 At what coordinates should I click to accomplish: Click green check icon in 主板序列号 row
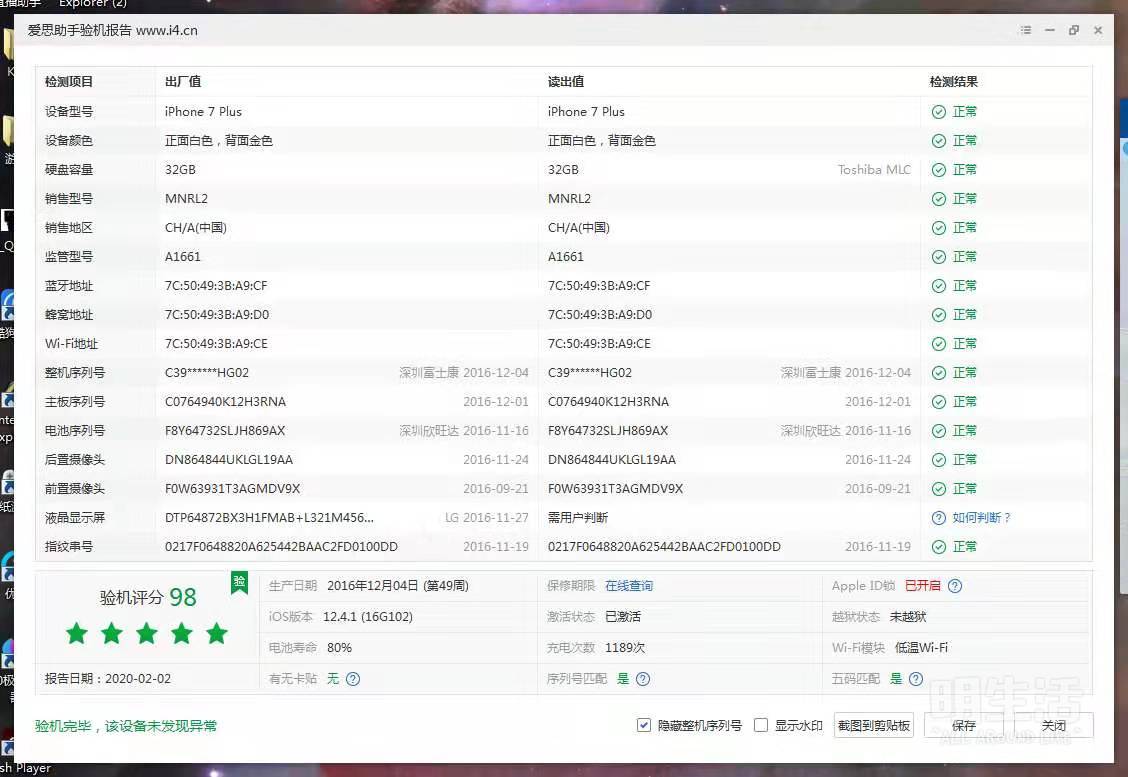939,401
